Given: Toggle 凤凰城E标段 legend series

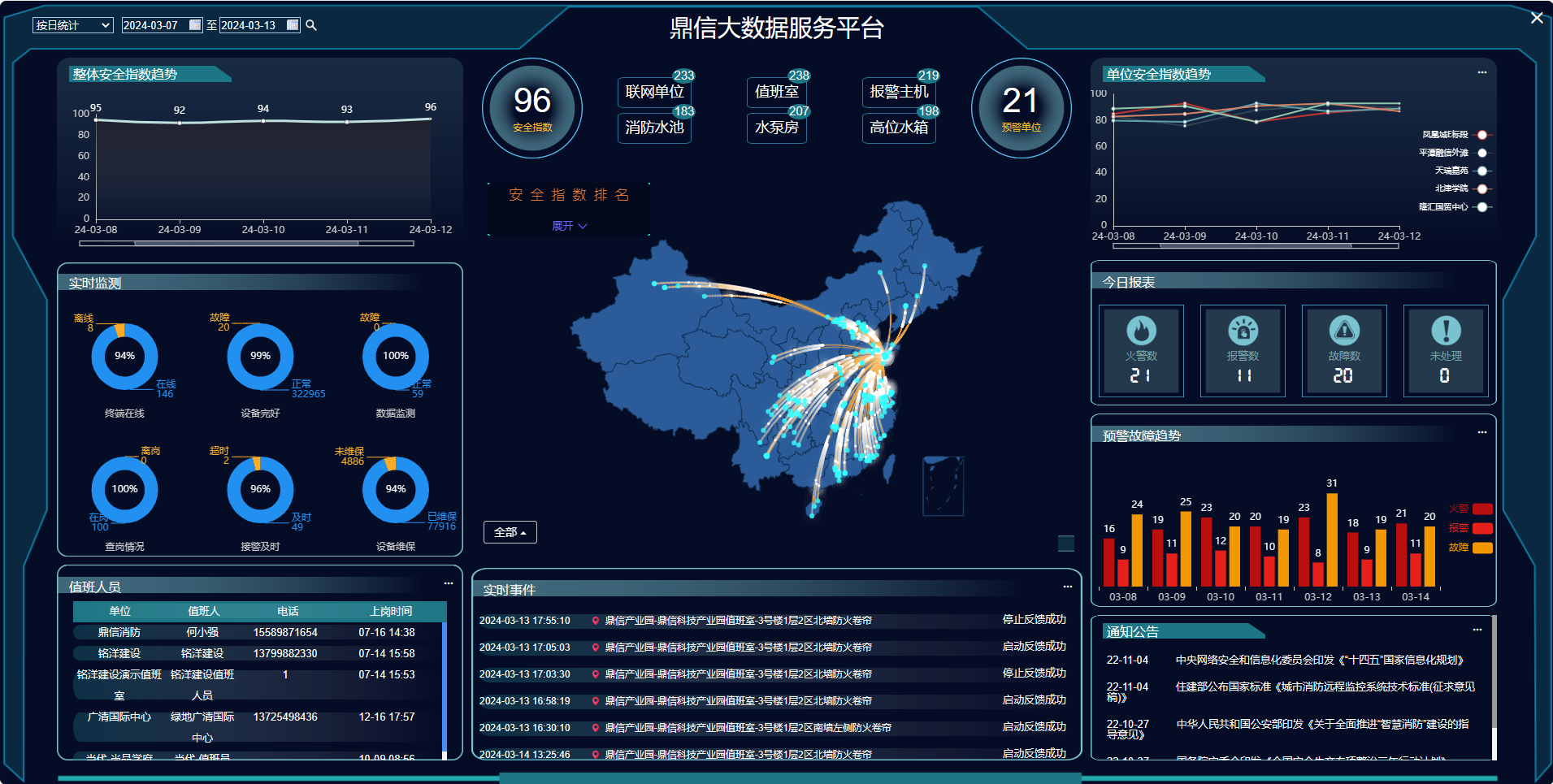Looking at the screenshot, I should (x=1481, y=135).
